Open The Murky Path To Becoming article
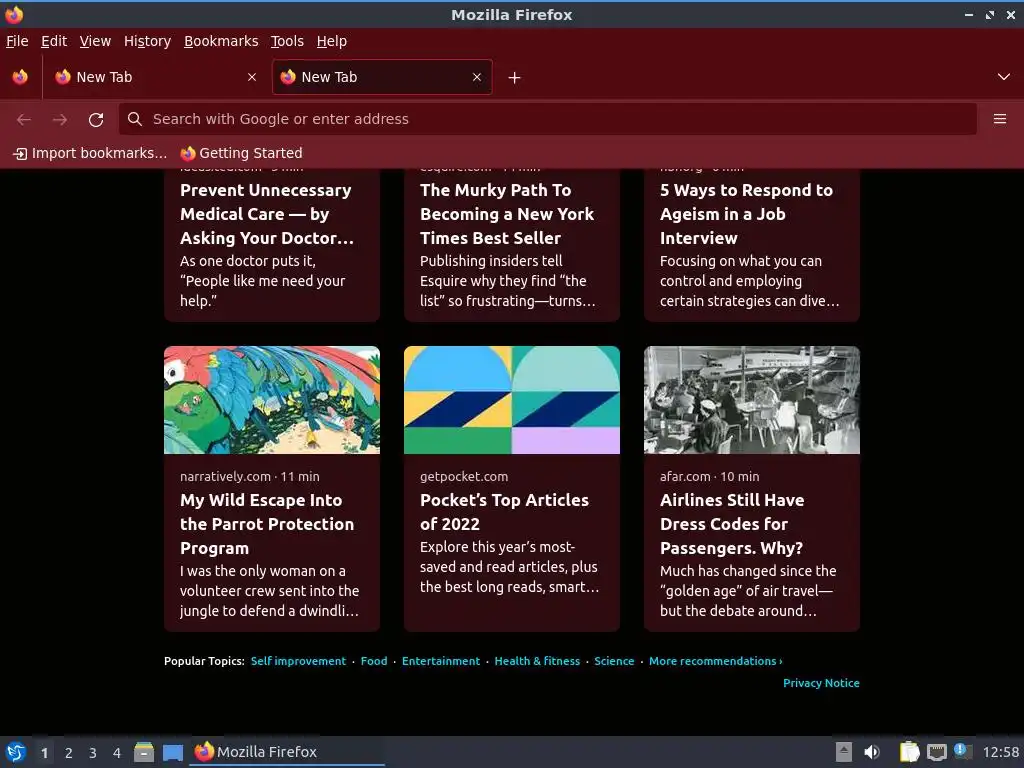Screen dimensions: 1024x768 (x=507, y=214)
